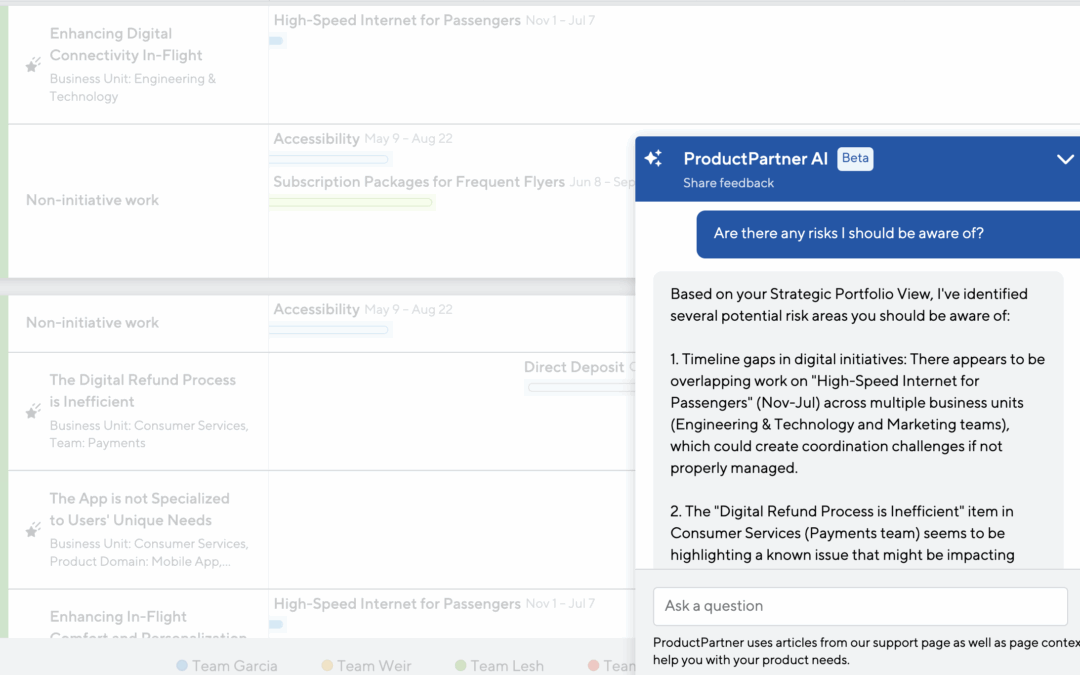
Task: Click the Accessibility progress bar
Action: (x=330, y=158)
